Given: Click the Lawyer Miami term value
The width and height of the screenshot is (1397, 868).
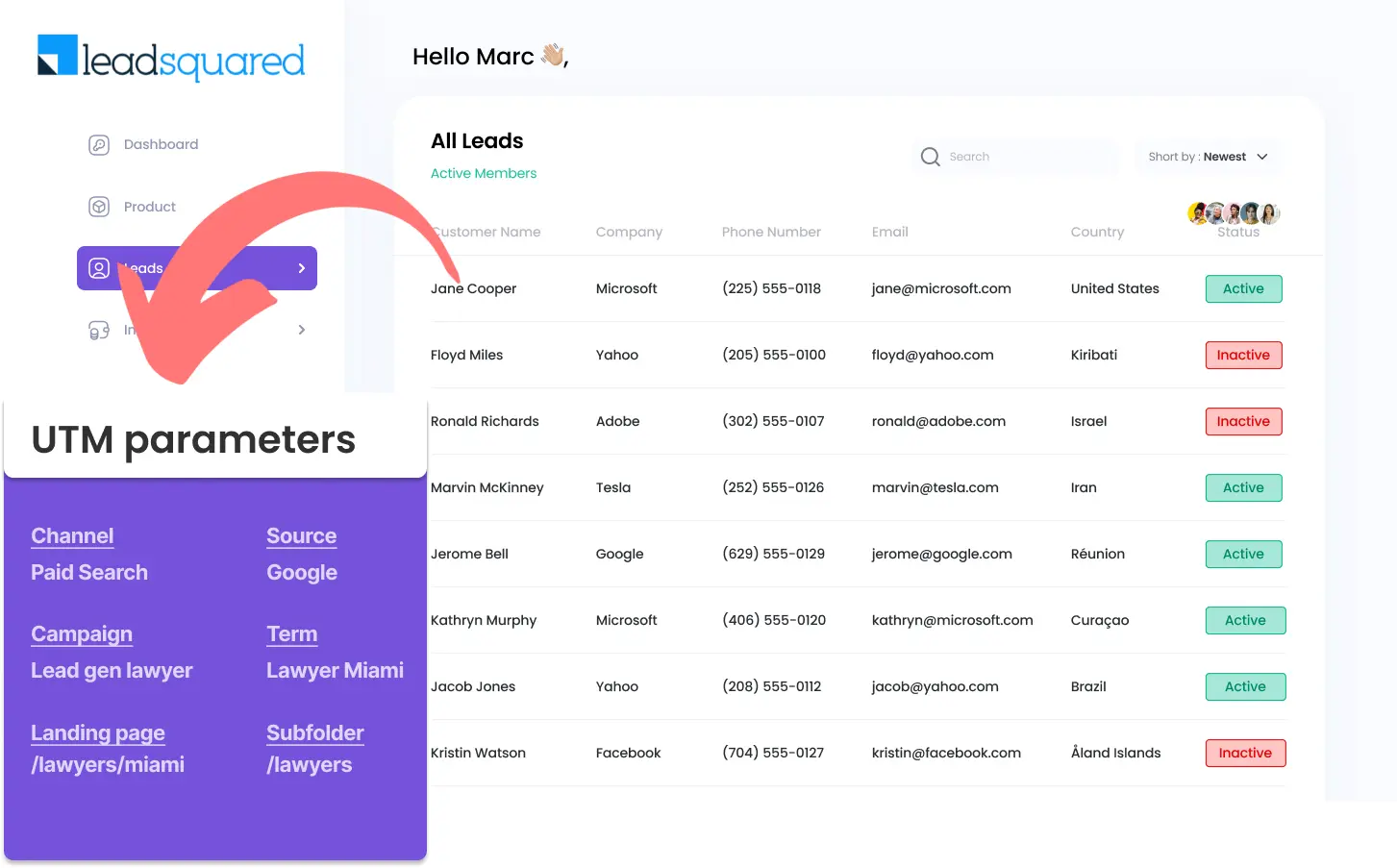Looking at the screenshot, I should [335, 671].
